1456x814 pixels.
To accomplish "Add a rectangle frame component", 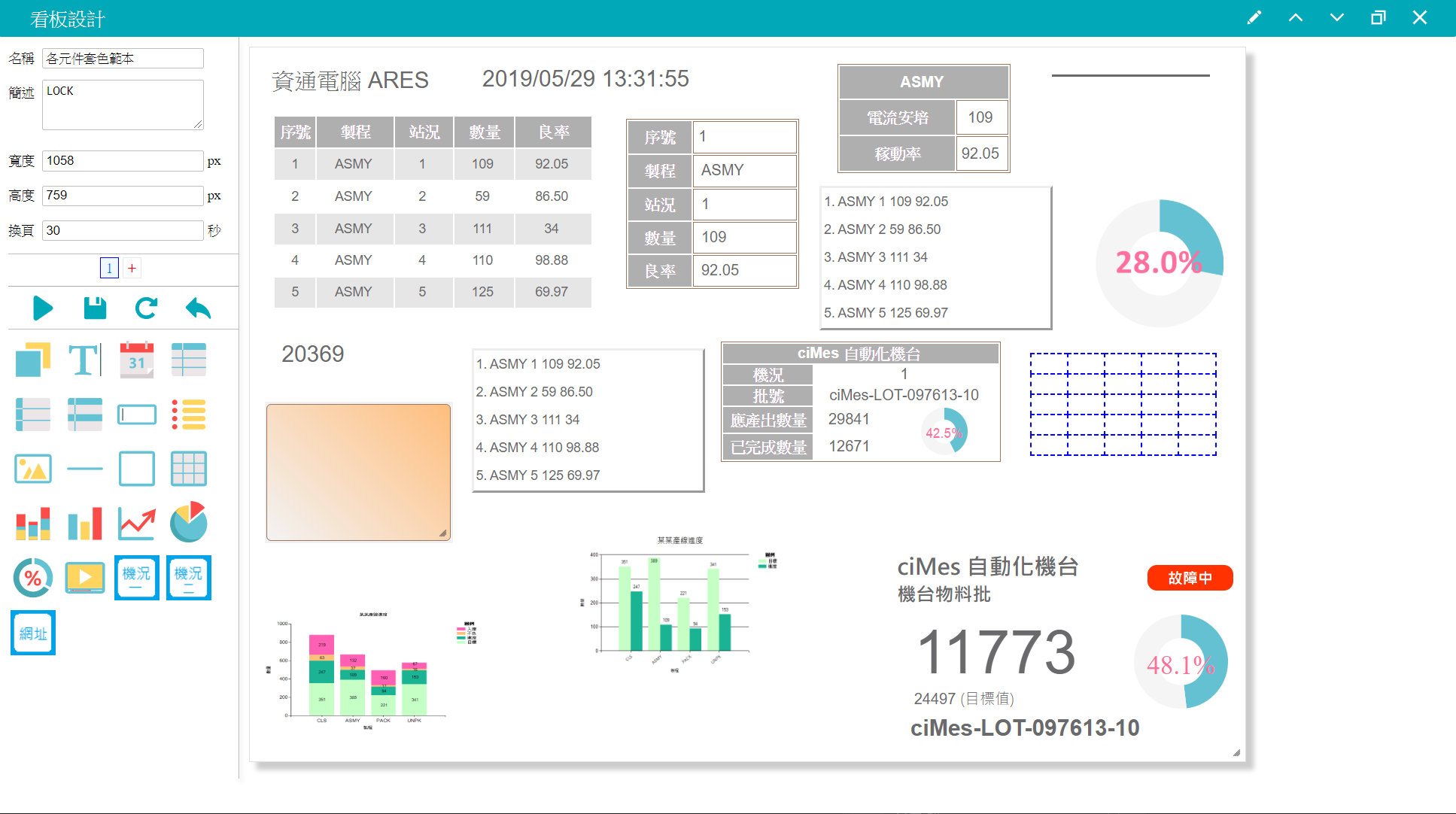I will point(137,469).
